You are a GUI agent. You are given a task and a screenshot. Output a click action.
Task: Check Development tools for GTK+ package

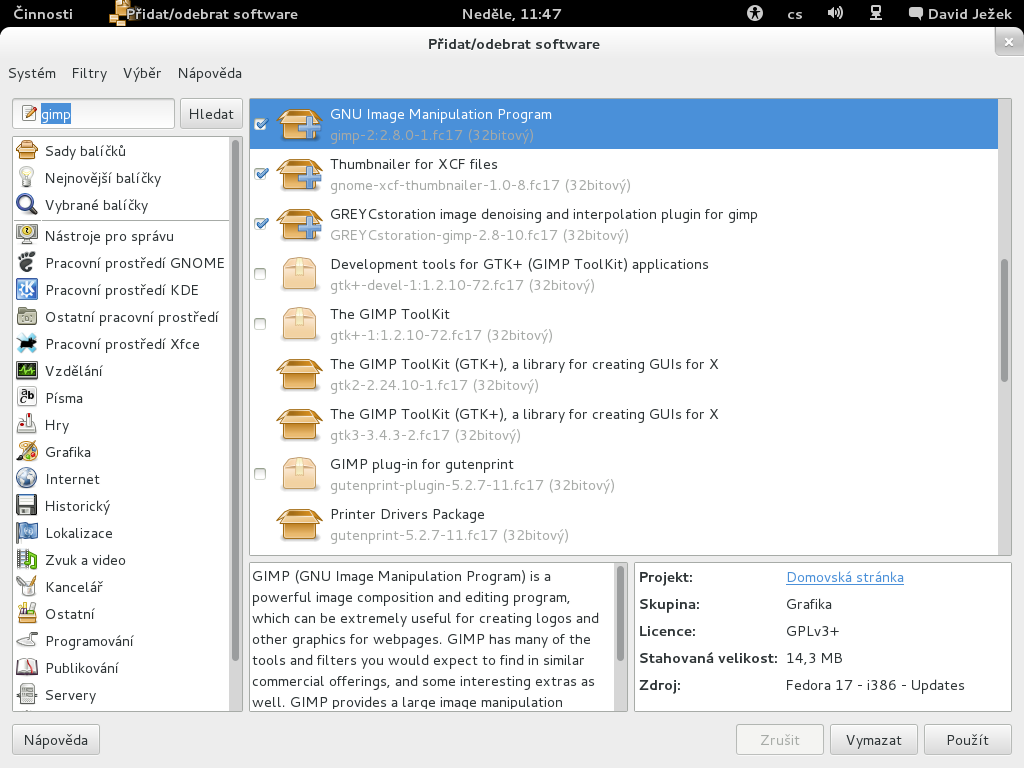pos(260,274)
